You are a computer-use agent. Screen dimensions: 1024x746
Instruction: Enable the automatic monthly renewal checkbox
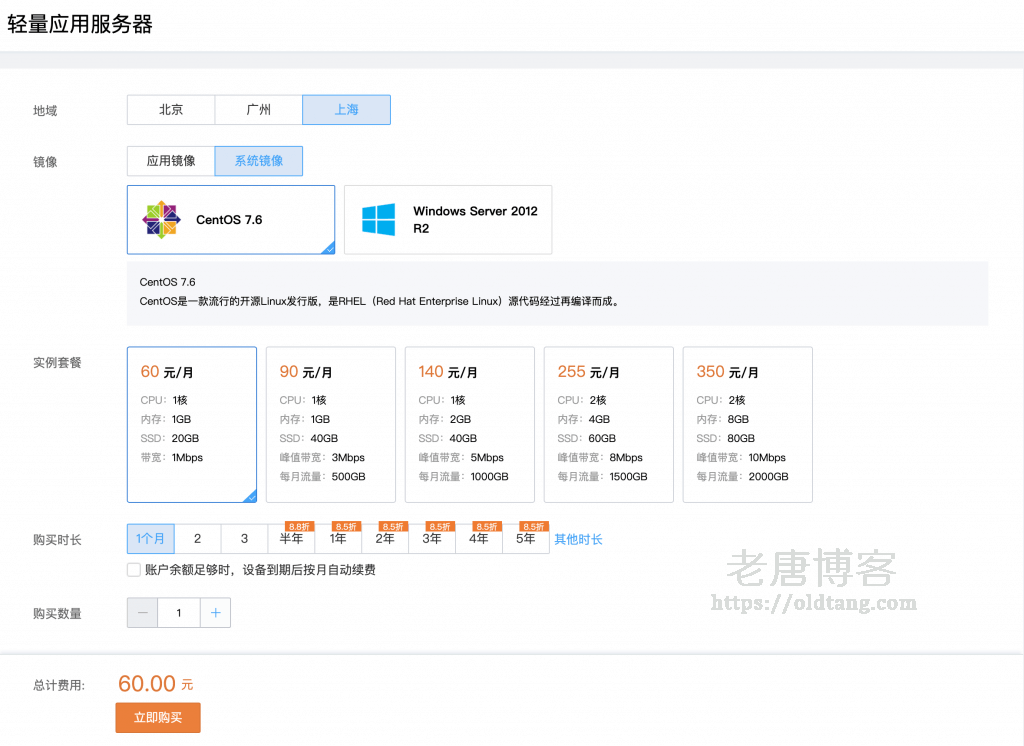point(133,569)
